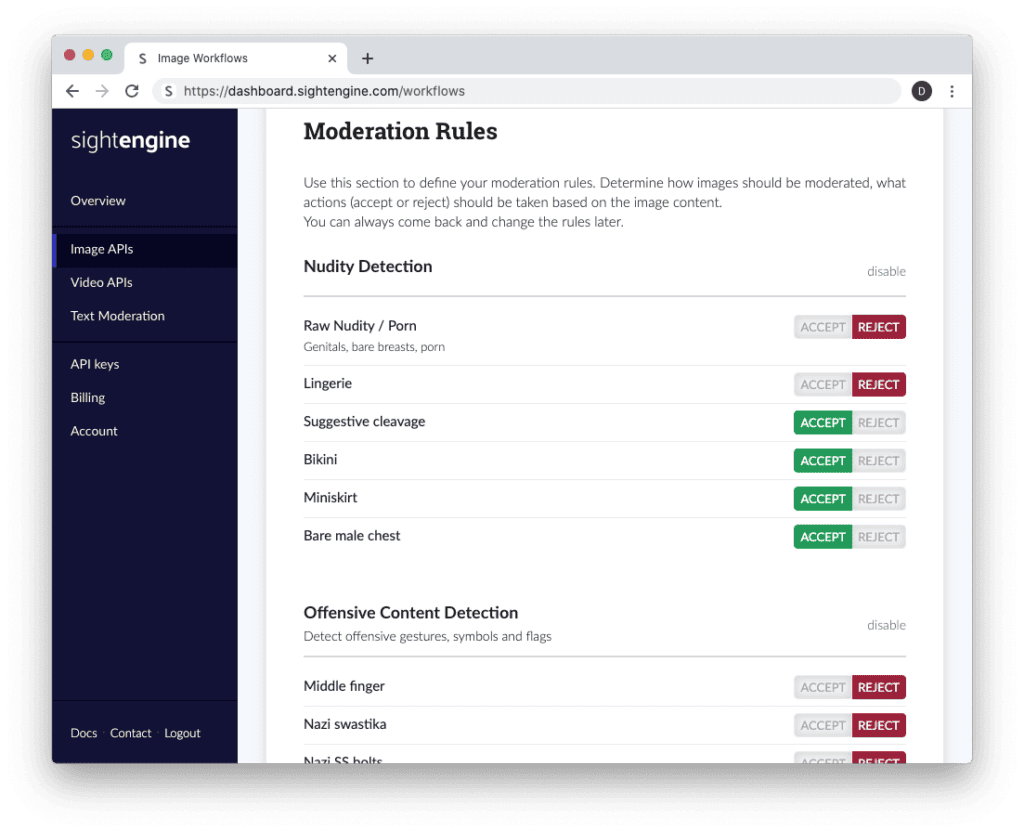Viewport: 1024px width, 832px height.
Task: Click 'Detect offensive gestures, symbols and flags' text
Action: (x=428, y=636)
